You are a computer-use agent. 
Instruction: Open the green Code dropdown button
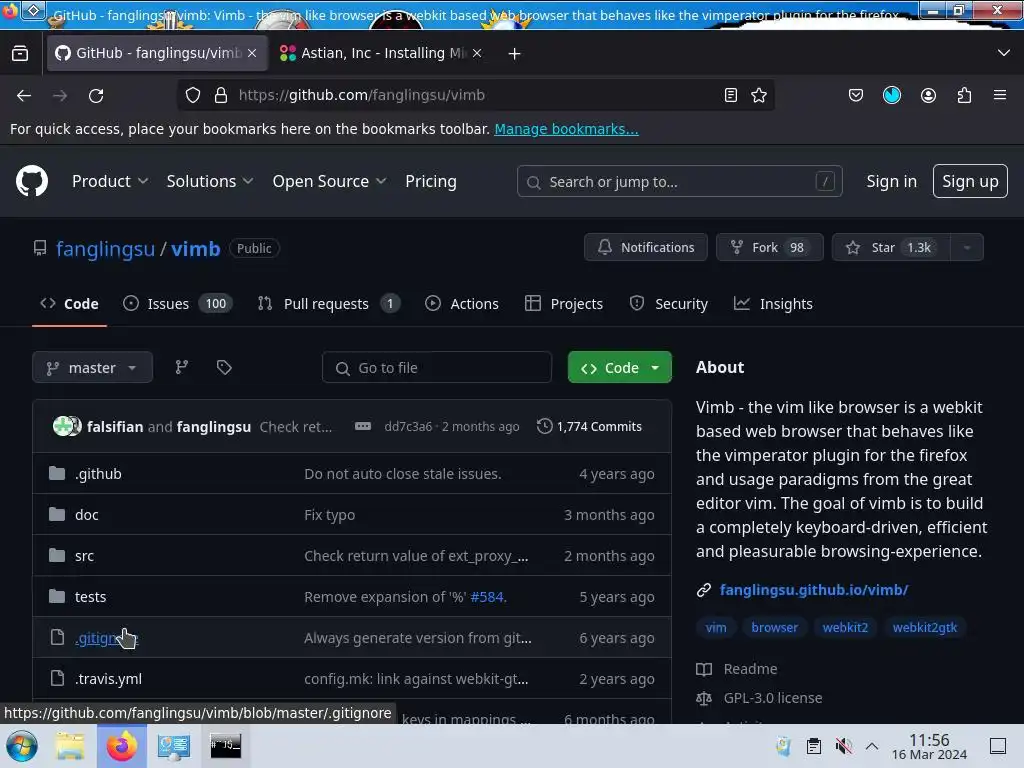pyautogui.click(x=620, y=368)
